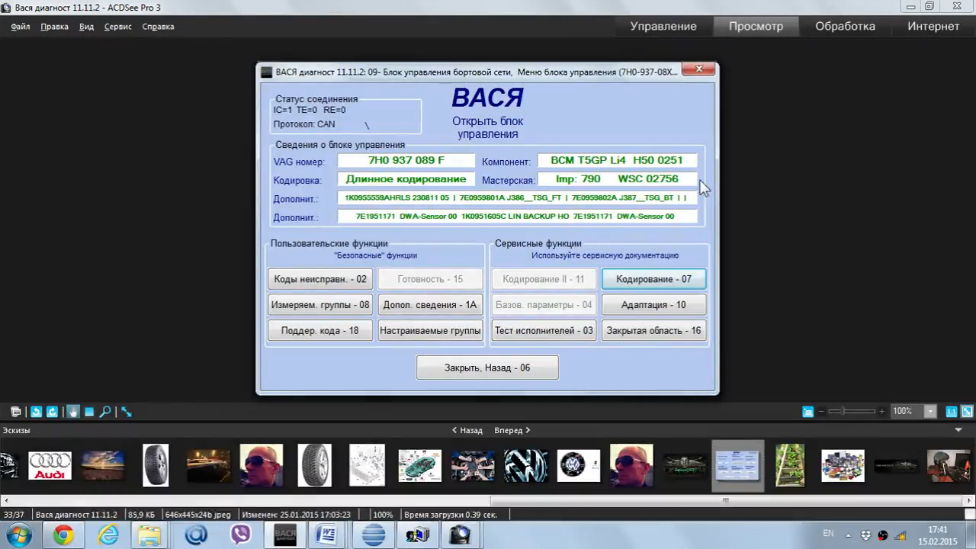976x549 pixels.
Task: Click the Компонент field BCM T5GP
Action: click(617, 161)
